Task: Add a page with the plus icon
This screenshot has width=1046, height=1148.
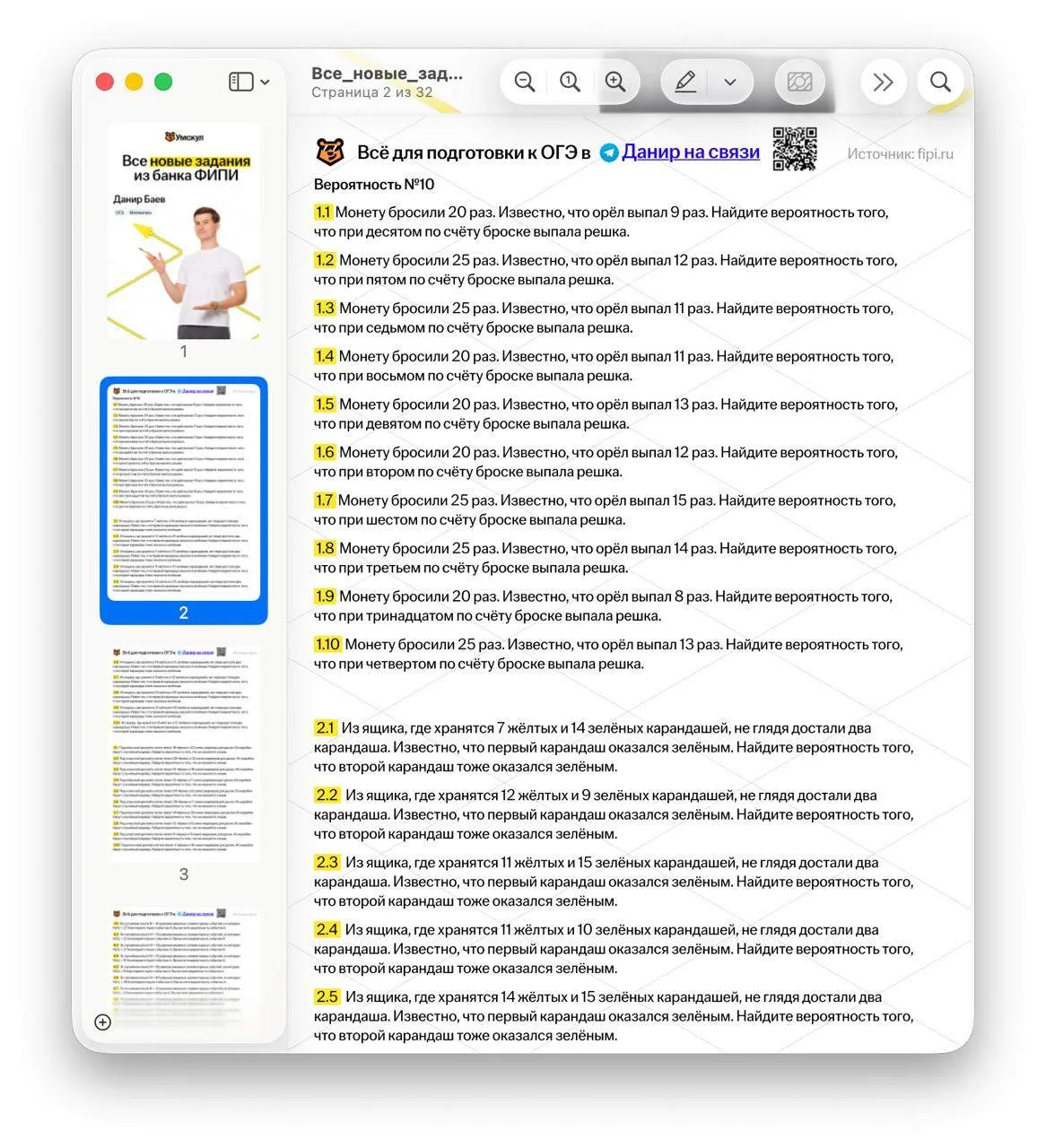Action: [x=102, y=1022]
